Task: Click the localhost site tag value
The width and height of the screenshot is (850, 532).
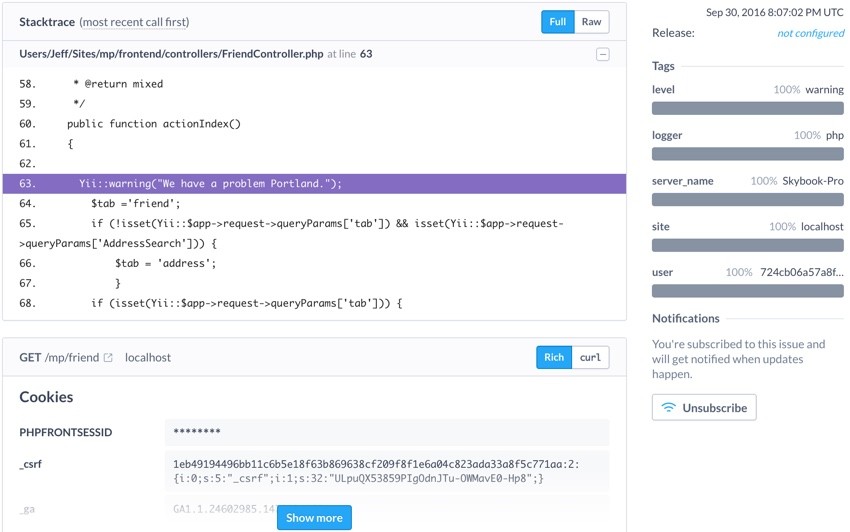Action: pyautogui.click(x=822, y=227)
